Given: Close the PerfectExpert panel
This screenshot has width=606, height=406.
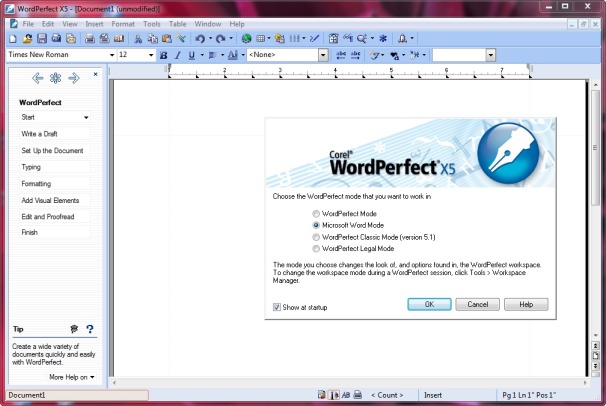Looking at the screenshot, I should (x=95, y=74).
